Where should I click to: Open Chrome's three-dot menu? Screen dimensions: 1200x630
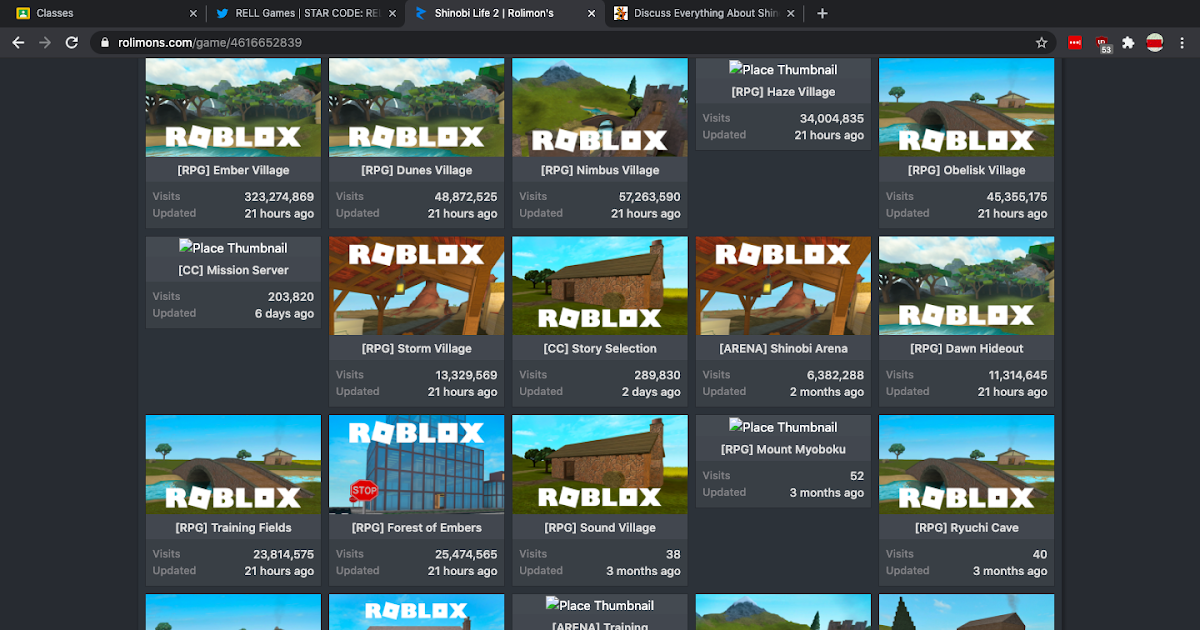1182,43
